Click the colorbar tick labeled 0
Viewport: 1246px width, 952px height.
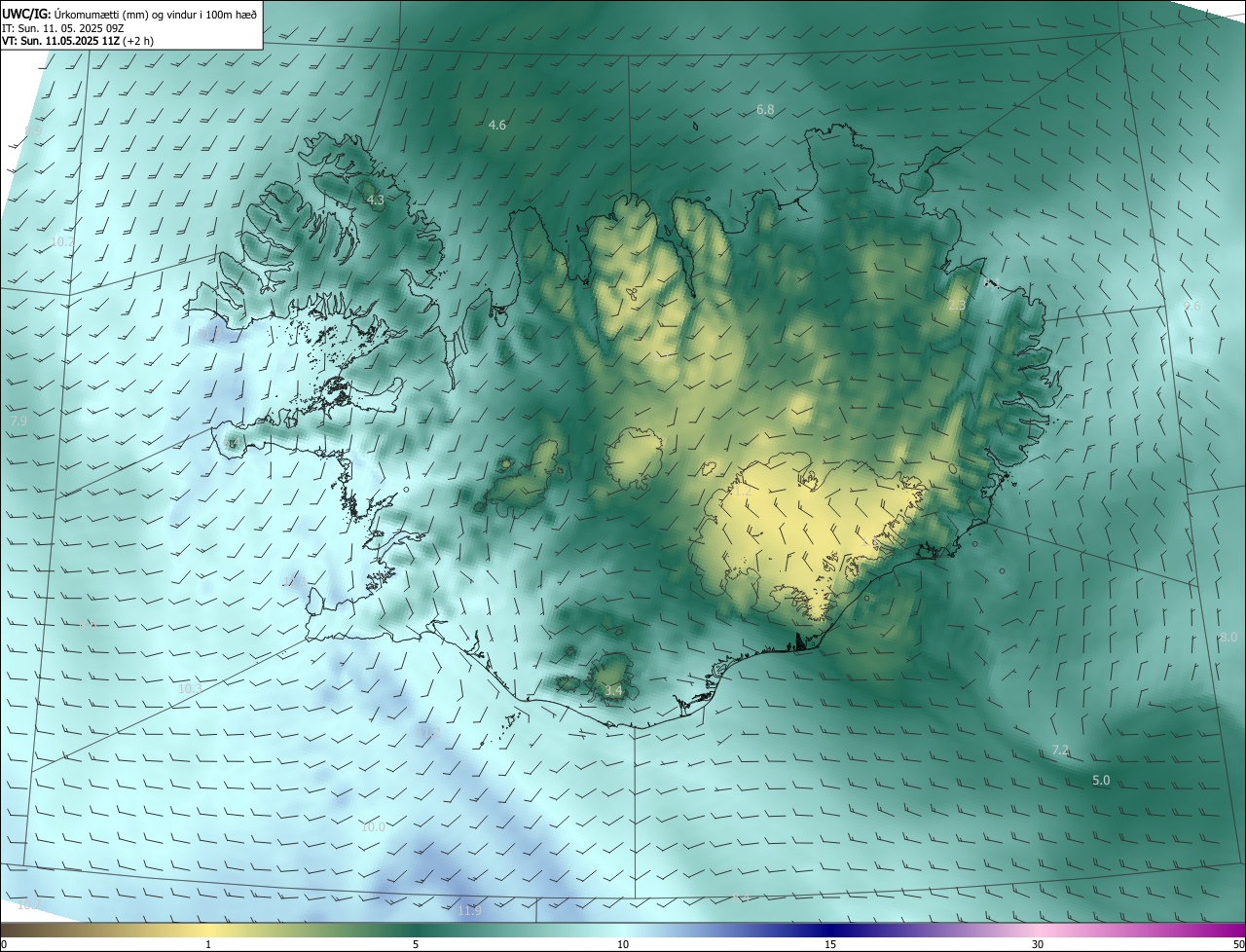(x=4, y=944)
